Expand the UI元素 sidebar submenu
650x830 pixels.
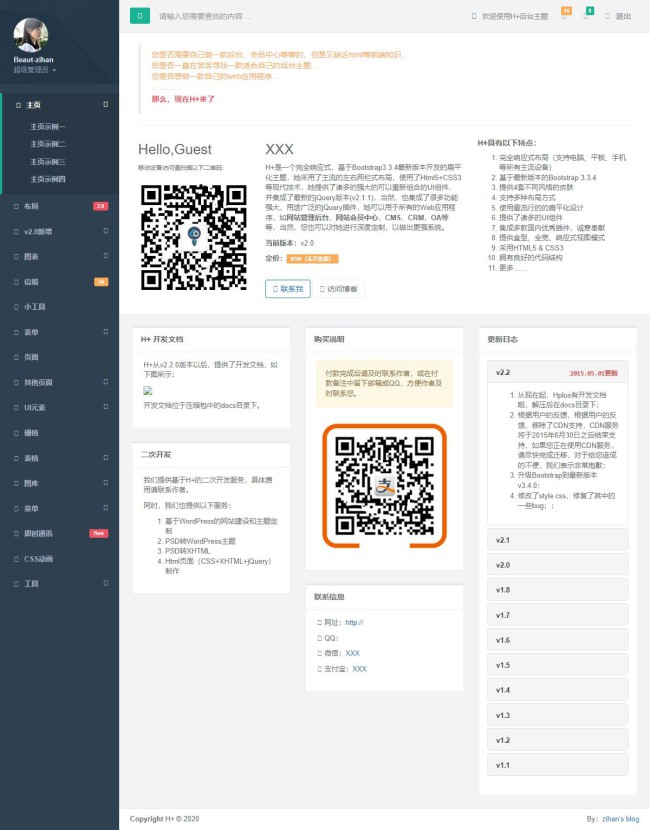[x=105, y=407]
